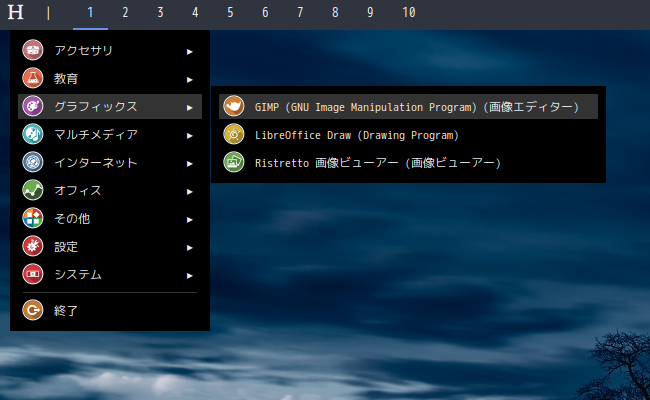Choose 終了 to log out
This screenshot has height=400, width=650.
[110, 310]
